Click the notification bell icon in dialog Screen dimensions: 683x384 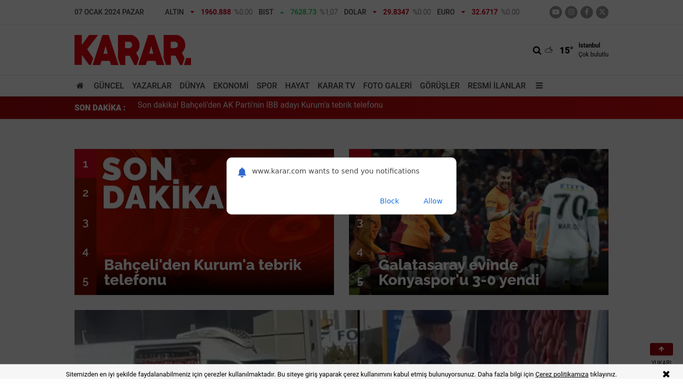coord(242,172)
